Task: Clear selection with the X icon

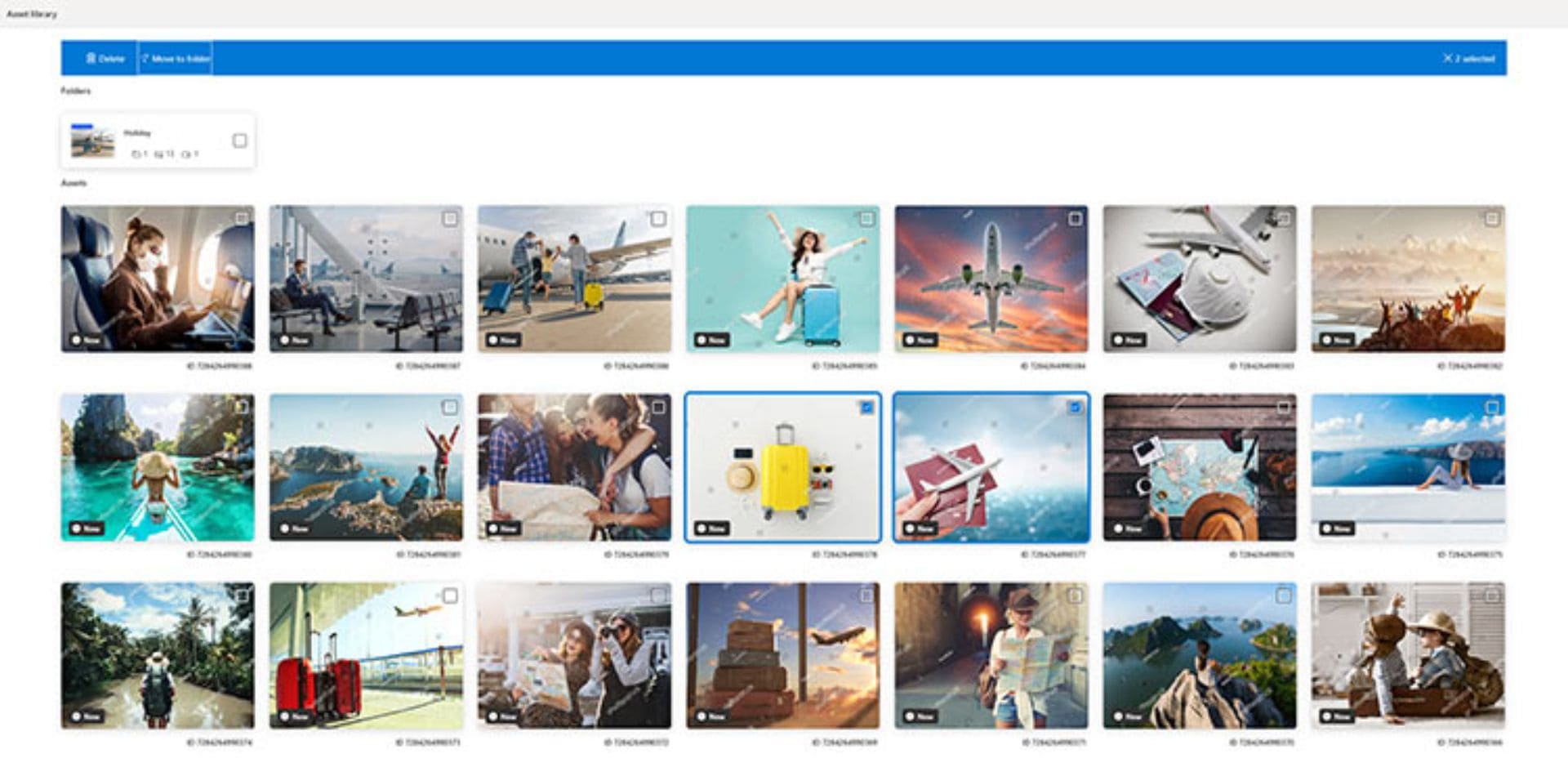Action: (x=1447, y=58)
